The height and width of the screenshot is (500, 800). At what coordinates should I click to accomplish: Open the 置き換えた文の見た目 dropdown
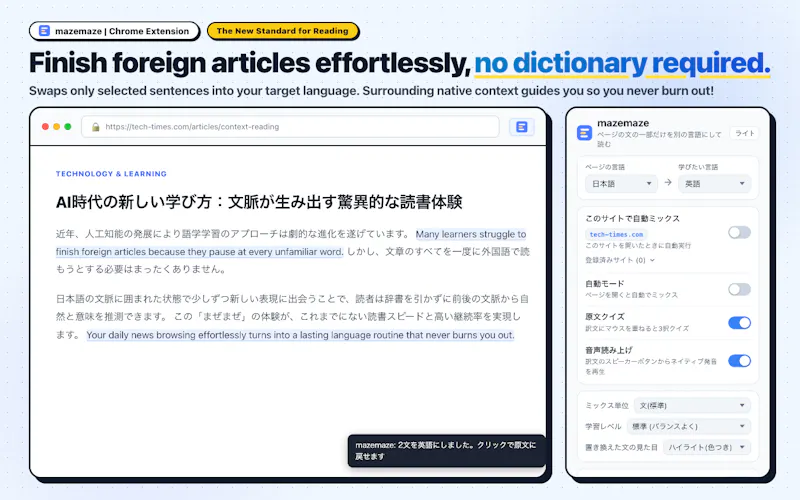(707, 447)
